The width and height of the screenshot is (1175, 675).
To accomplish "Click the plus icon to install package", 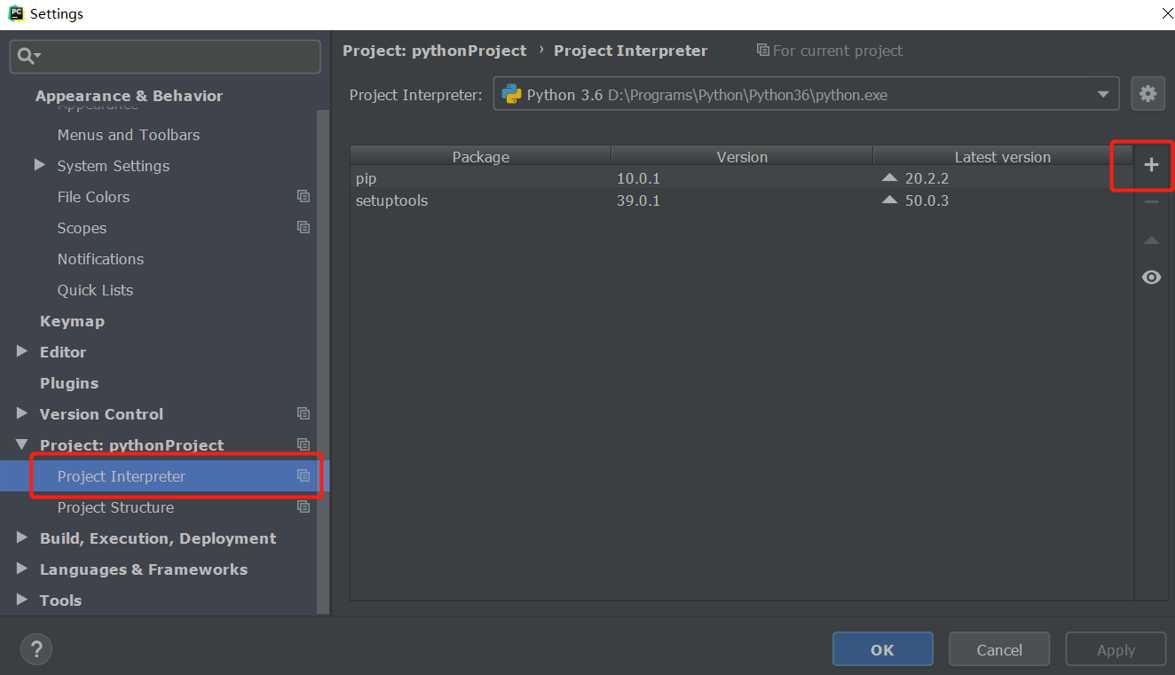I will point(1151,165).
